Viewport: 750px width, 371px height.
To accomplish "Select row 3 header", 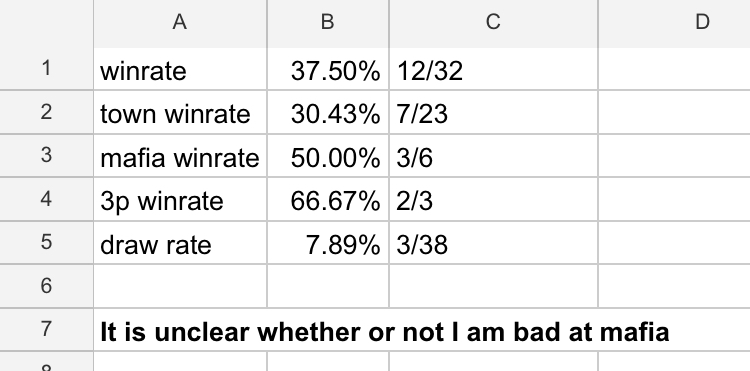I will pos(46,155).
